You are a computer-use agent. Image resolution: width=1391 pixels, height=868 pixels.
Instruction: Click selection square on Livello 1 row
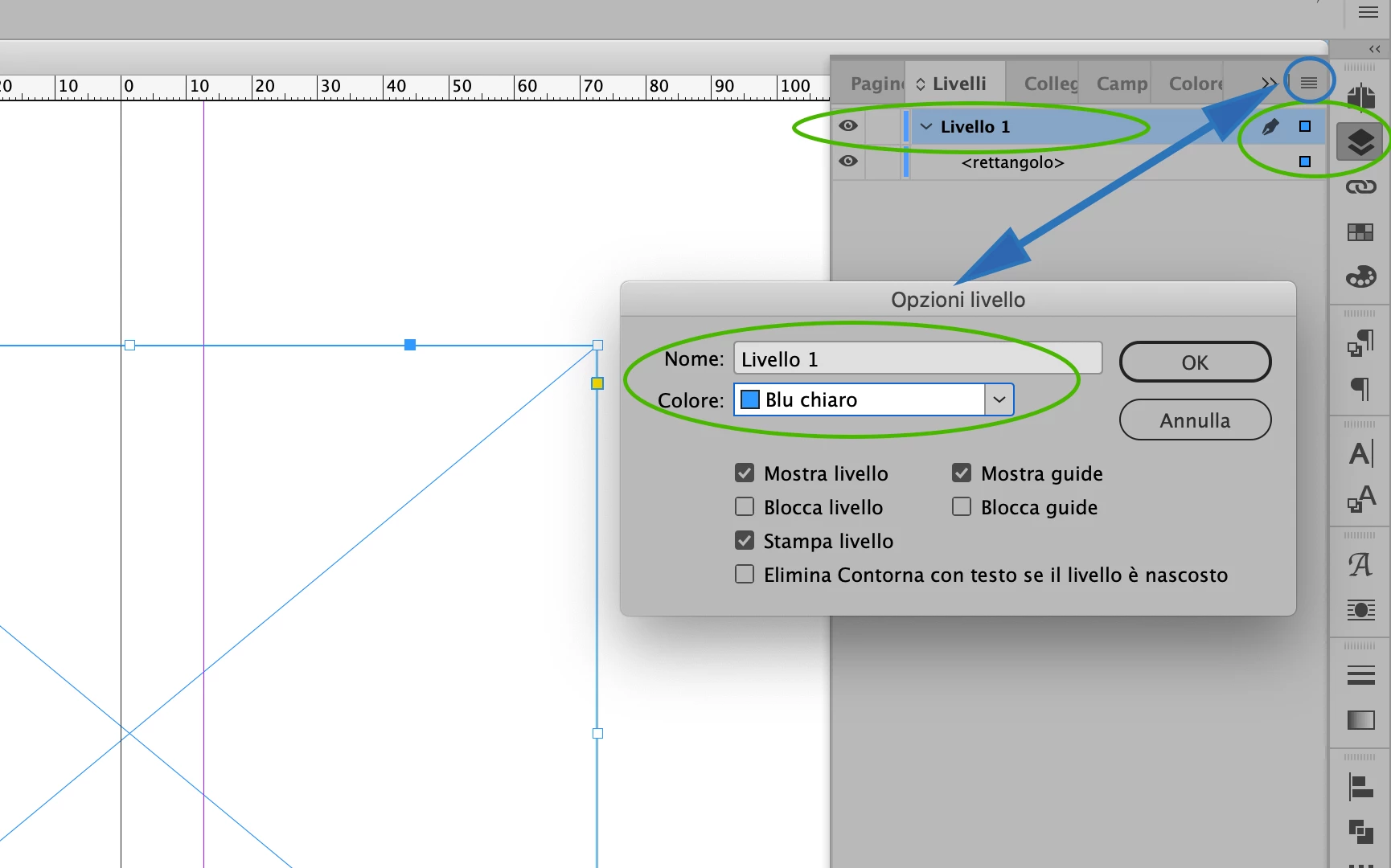[x=1305, y=126]
